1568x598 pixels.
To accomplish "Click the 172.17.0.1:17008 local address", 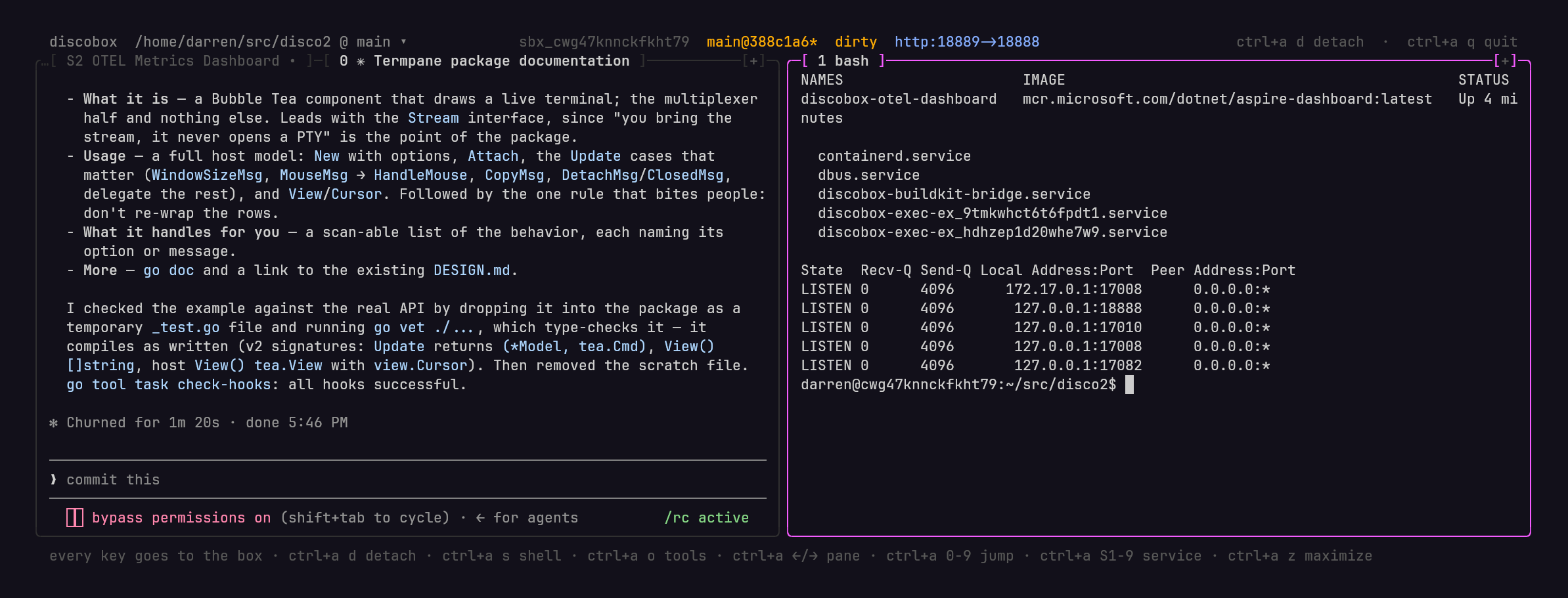I will pos(1073,289).
